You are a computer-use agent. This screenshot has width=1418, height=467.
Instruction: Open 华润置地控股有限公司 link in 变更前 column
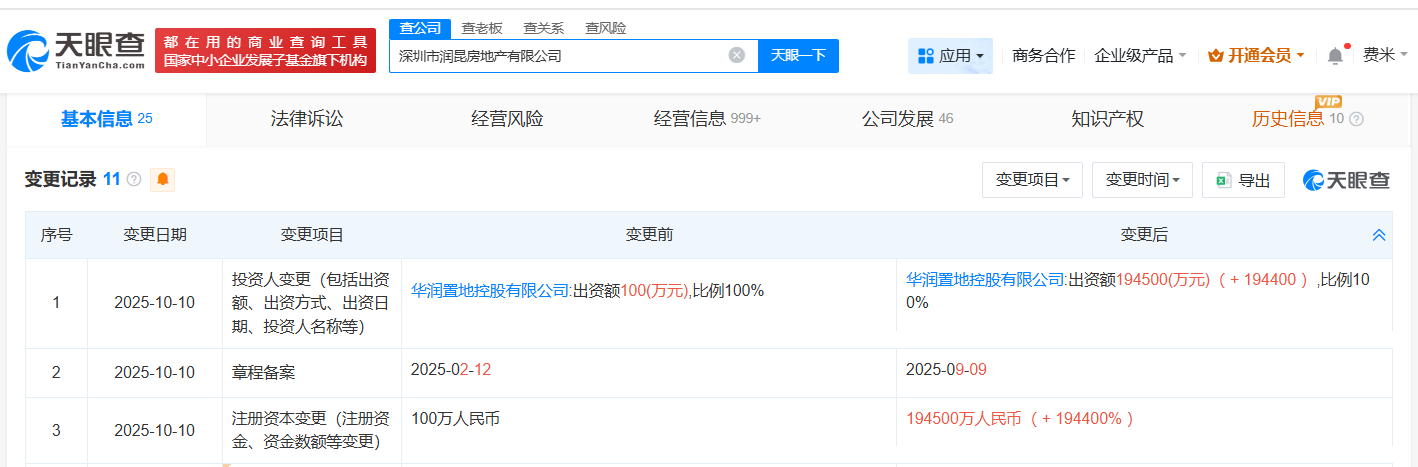(x=490, y=291)
